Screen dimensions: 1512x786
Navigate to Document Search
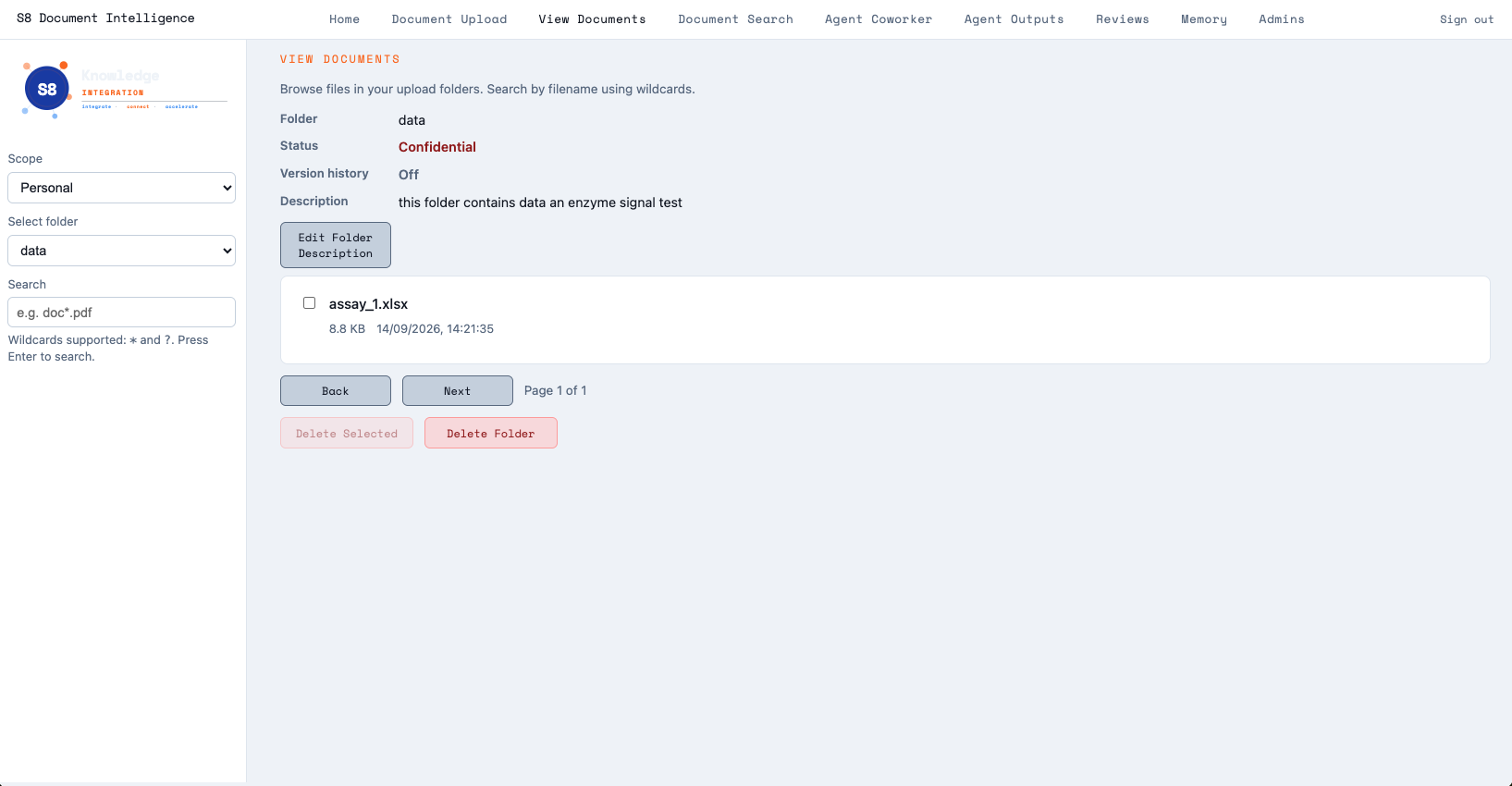tap(735, 19)
